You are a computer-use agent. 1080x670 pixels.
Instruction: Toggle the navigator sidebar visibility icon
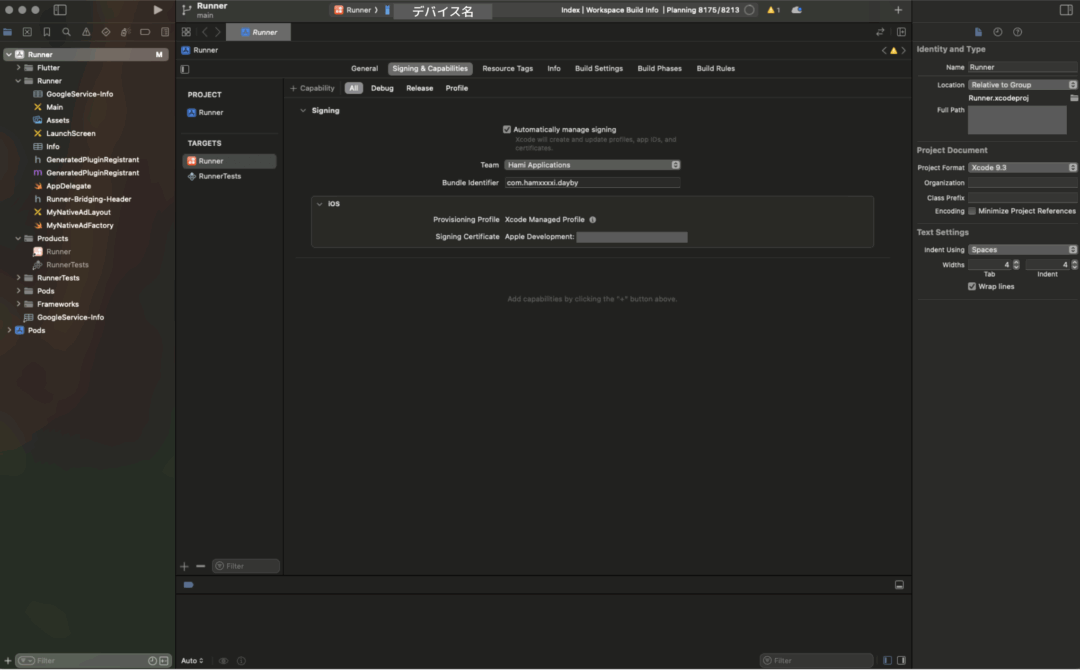60,10
